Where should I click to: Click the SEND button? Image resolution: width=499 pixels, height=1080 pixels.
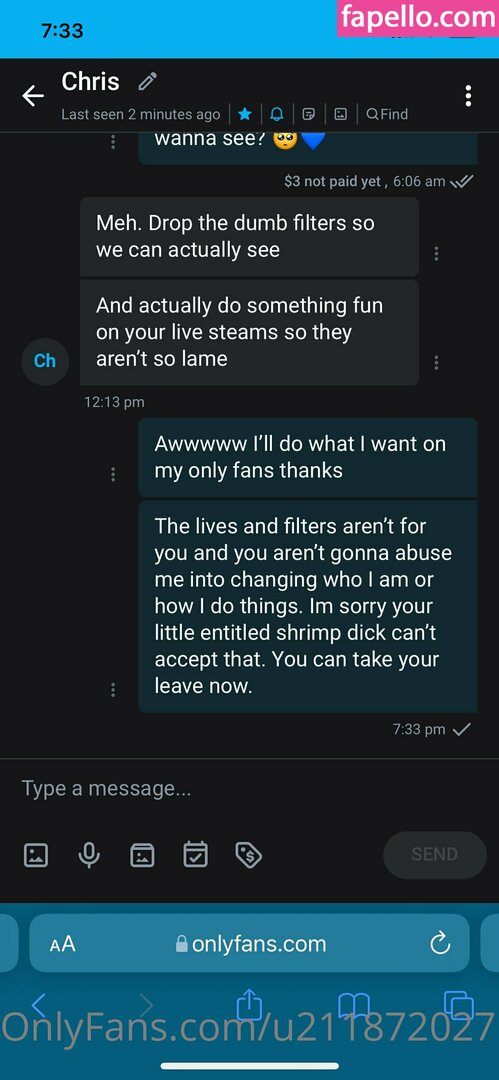434,854
